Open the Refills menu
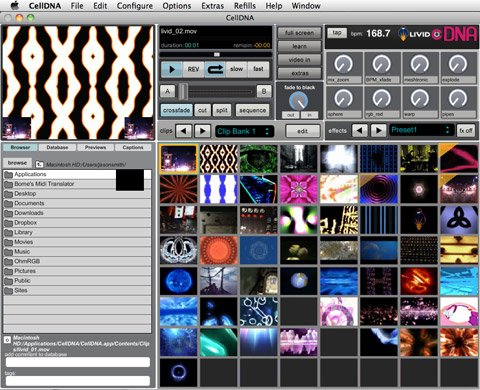This screenshot has width=480, height=390. point(245,6)
